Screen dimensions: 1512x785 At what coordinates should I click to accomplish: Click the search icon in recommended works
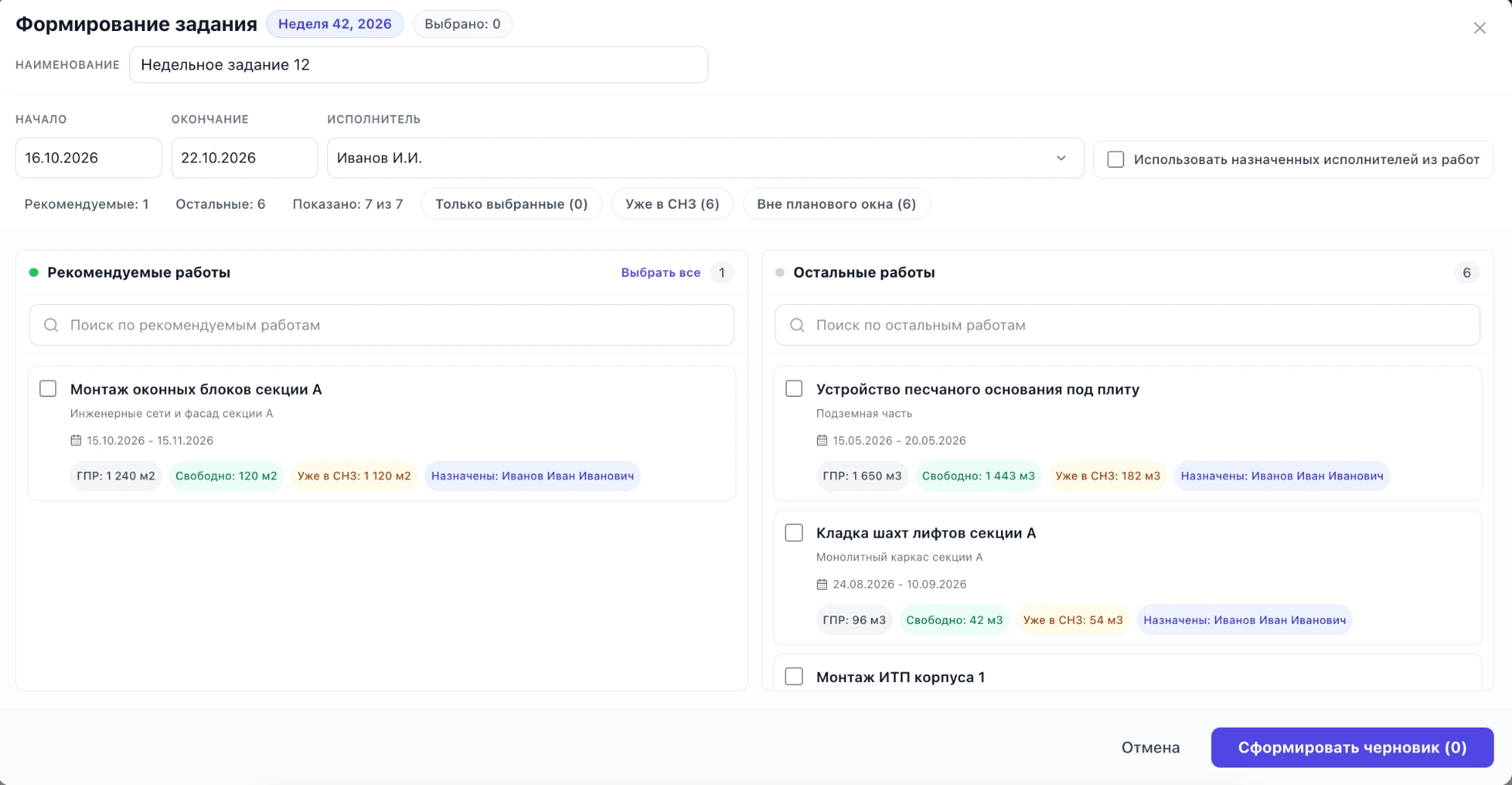tap(51, 325)
